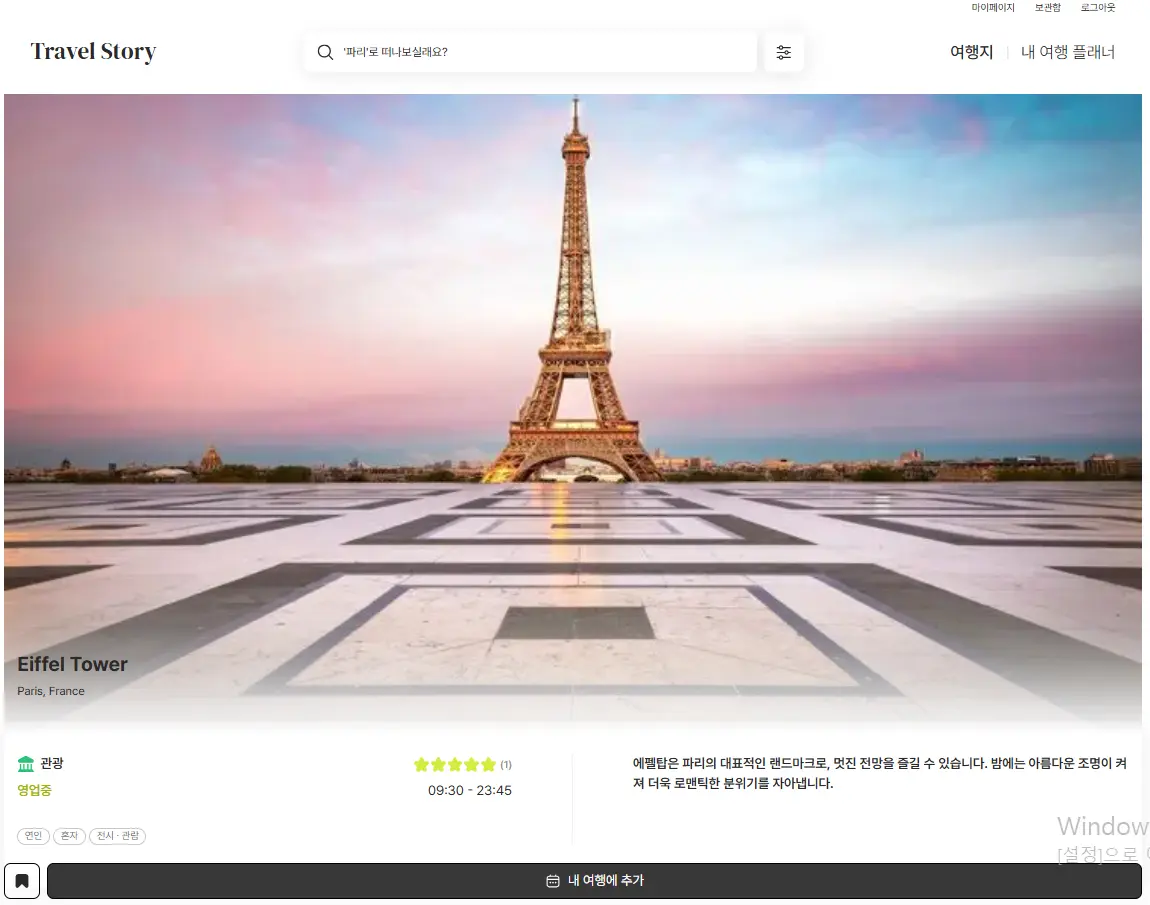Screen dimensions: 1150x905
Task: Click the calendar icon inside 내 여행에 추가
Action: 551,881
